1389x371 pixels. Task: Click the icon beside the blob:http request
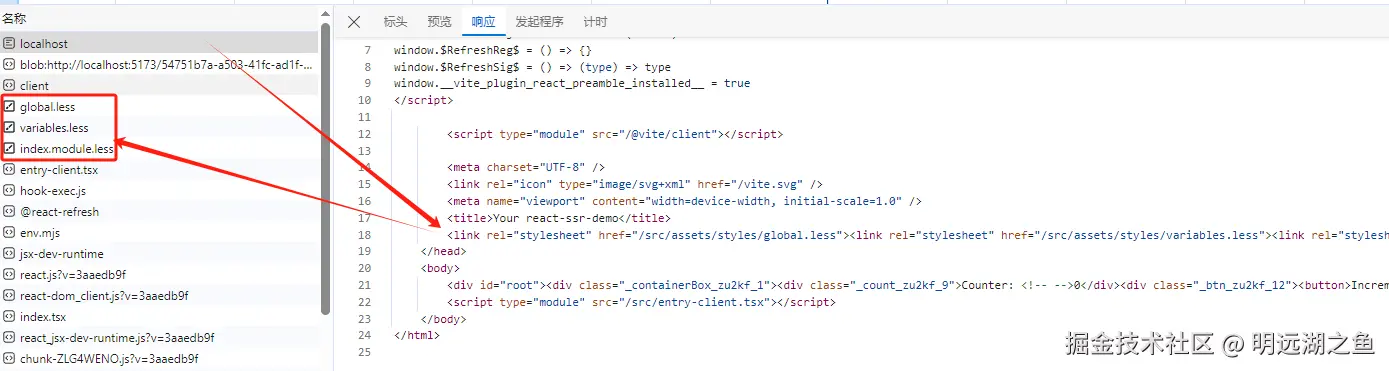pos(9,65)
